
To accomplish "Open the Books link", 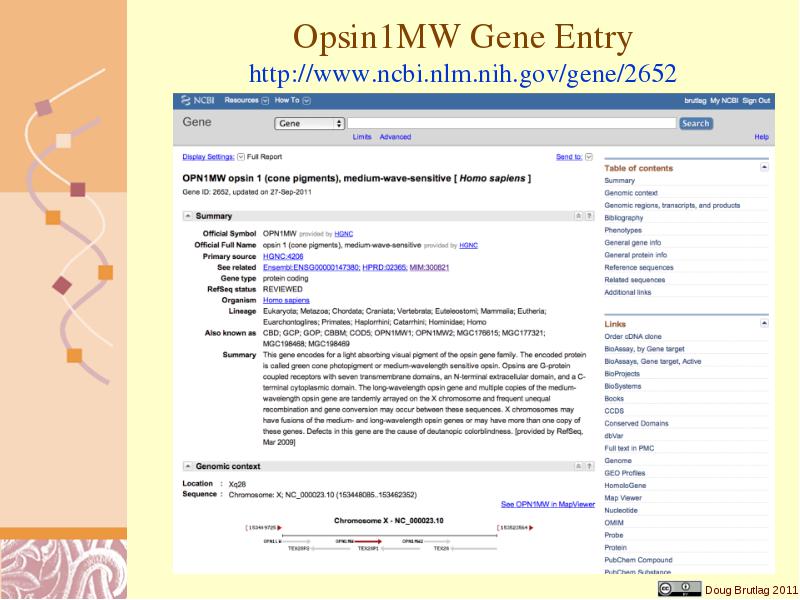I will click(x=614, y=398).
